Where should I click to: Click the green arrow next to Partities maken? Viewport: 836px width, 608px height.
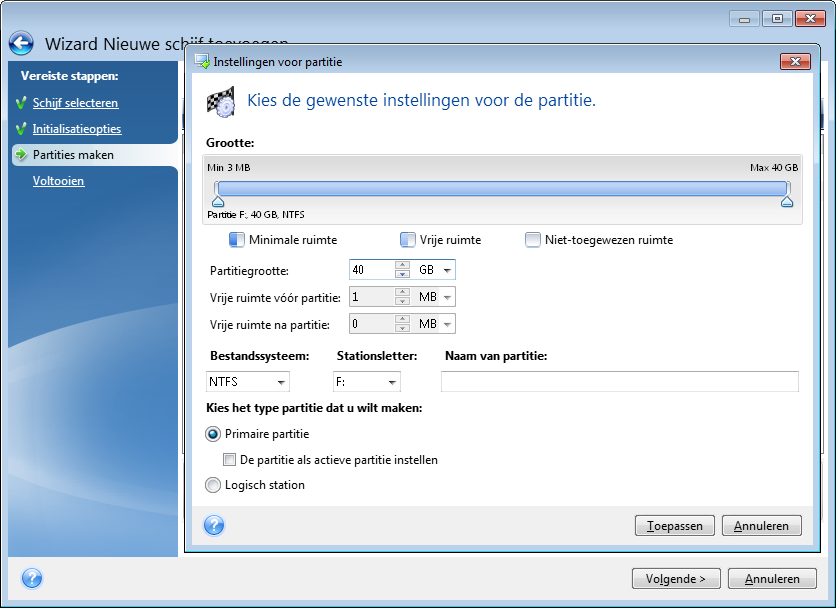click(x=21, y=155)
